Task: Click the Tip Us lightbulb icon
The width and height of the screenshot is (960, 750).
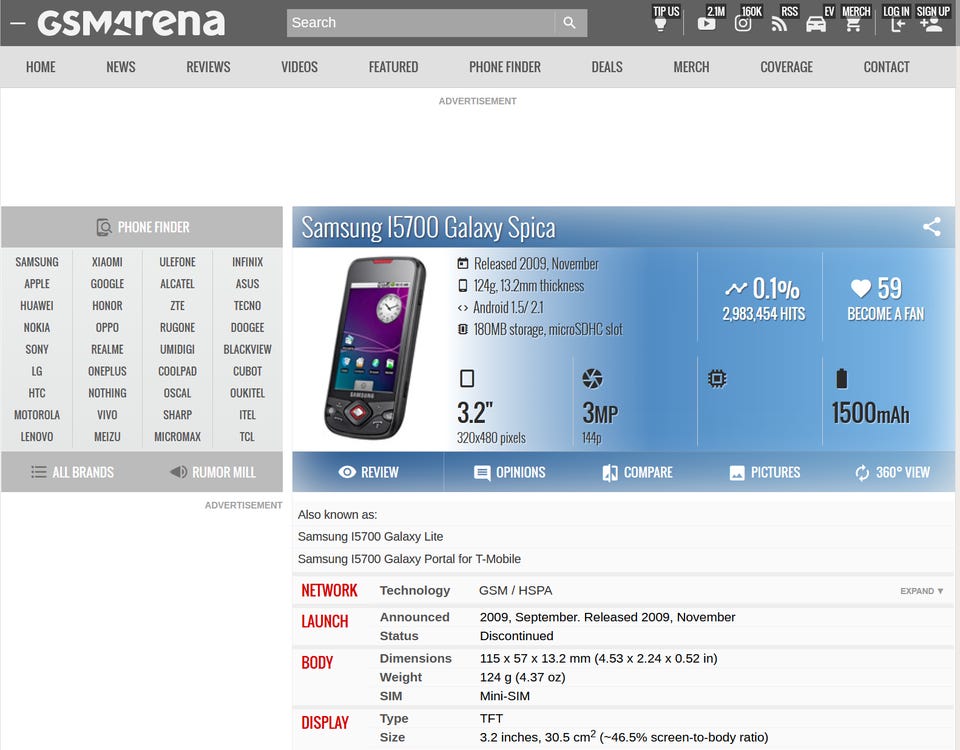Action: tap(660, 24)
